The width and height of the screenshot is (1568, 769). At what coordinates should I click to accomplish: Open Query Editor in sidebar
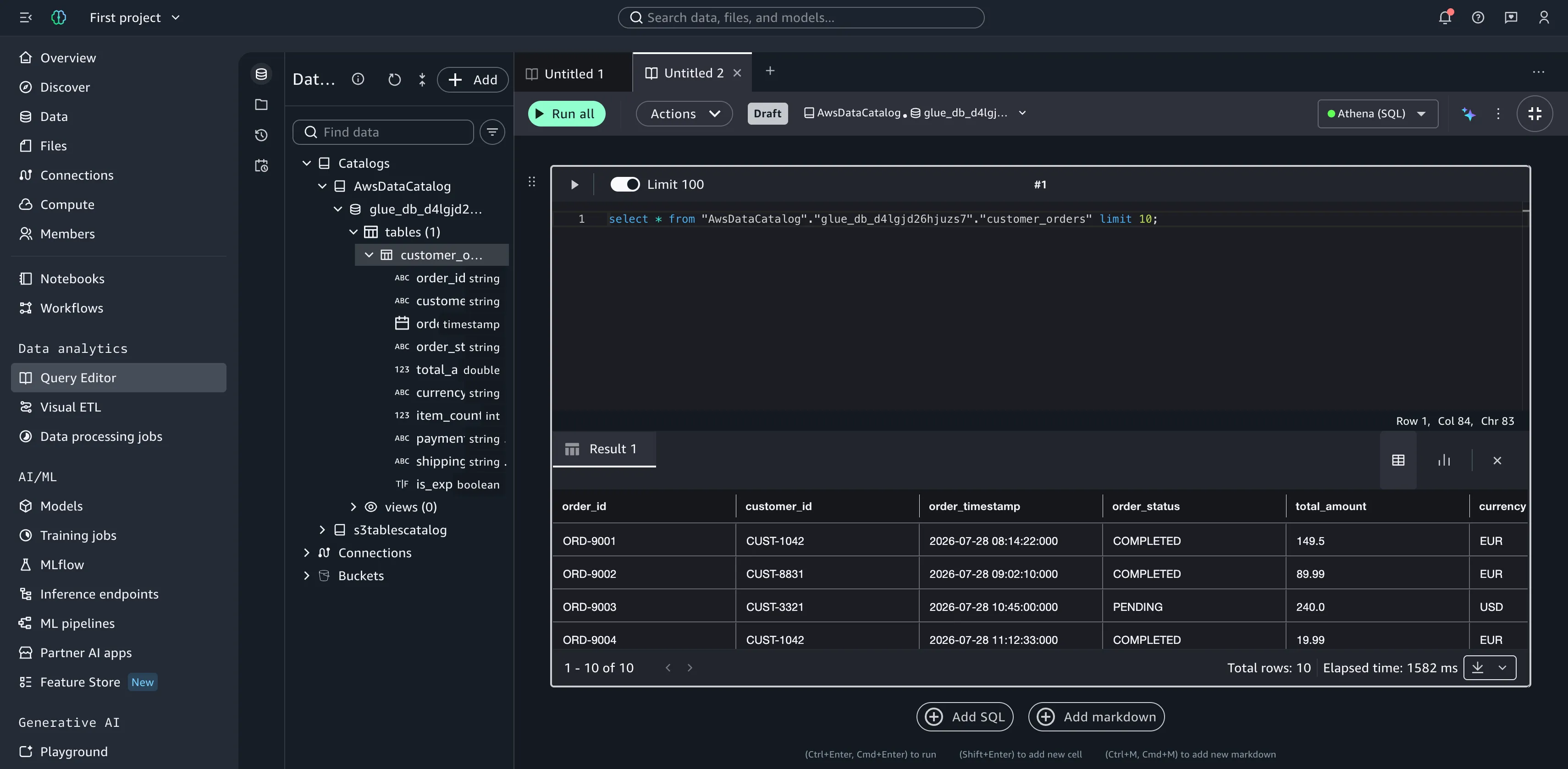click(x=119, y=378)
